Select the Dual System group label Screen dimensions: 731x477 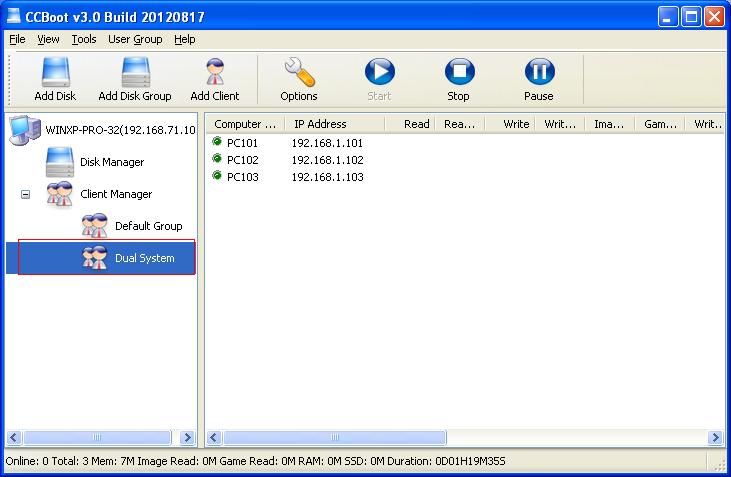145,258
